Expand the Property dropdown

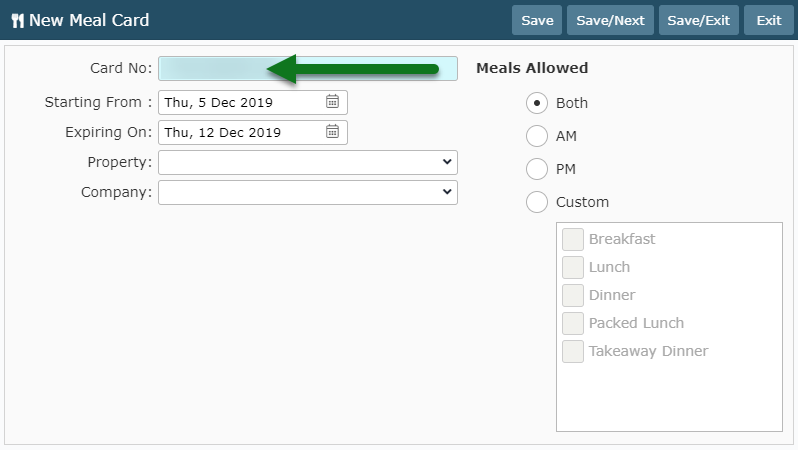click(x=308, y=162)
